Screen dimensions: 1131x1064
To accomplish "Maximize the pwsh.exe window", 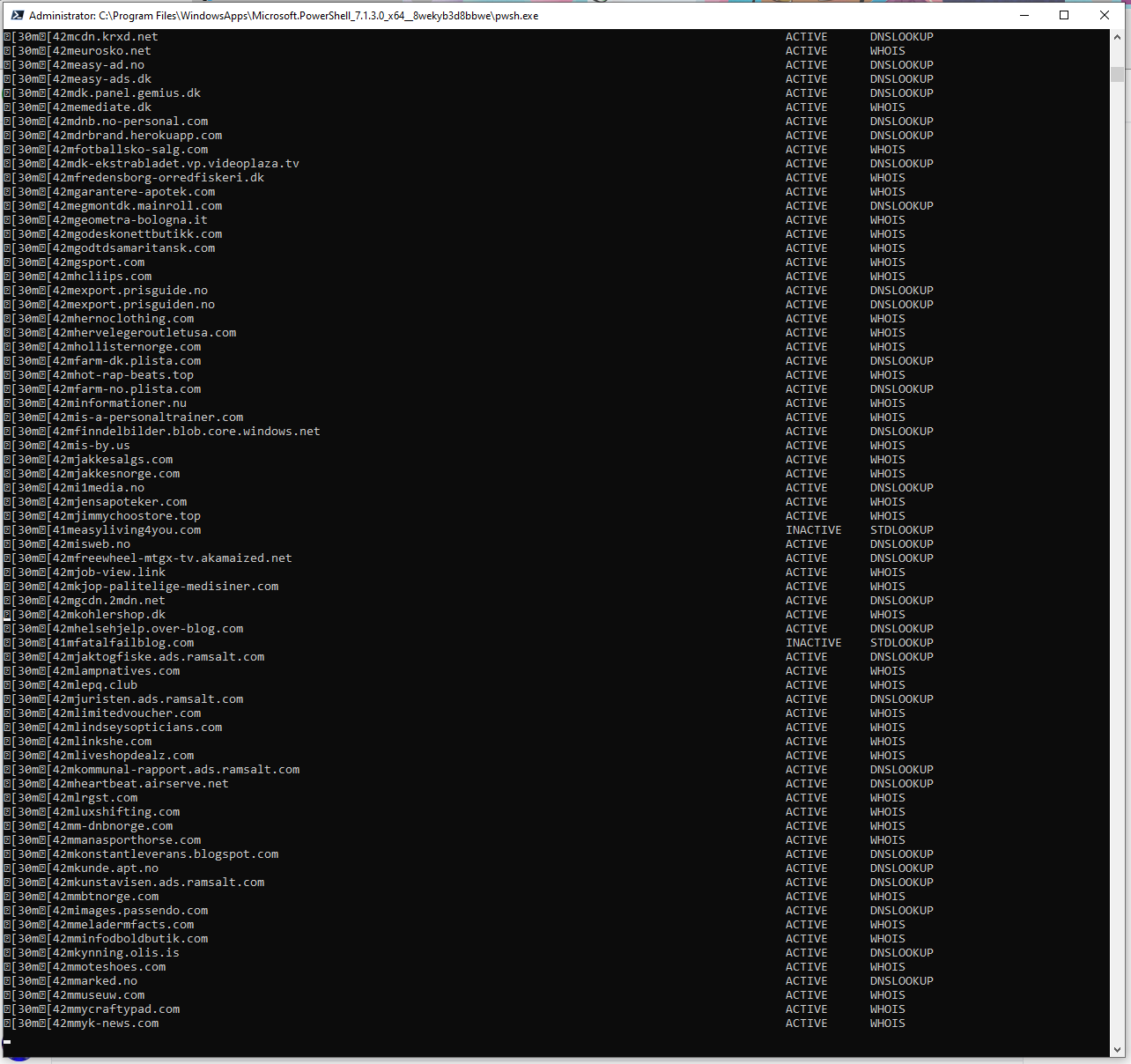I will coord(1063,15).
